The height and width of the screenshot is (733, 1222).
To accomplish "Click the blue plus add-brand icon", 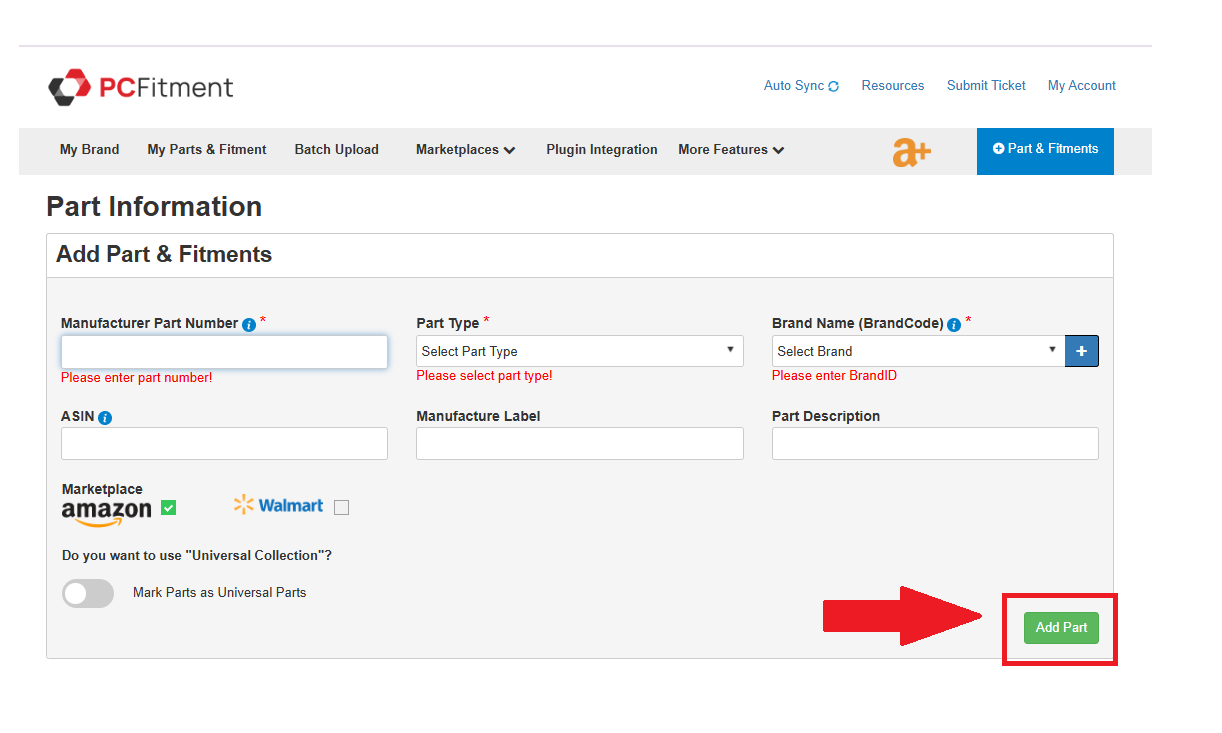I will (x=1082, y=351).
